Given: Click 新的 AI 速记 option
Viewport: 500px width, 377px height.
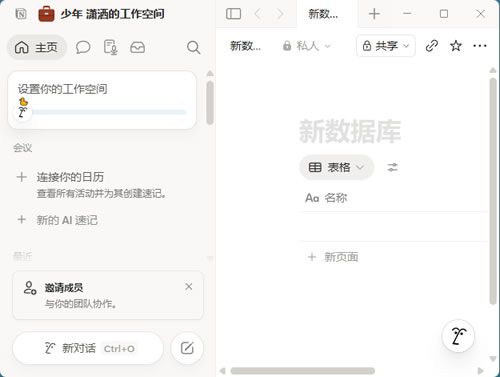Looking at the screenshot, I should pyautogui.click(x=67, y=220).
